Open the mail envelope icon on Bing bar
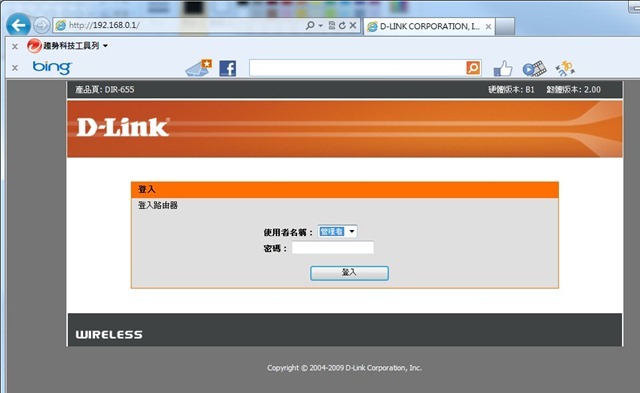This screenshot has width=640, height=393. tap(199, 68)
